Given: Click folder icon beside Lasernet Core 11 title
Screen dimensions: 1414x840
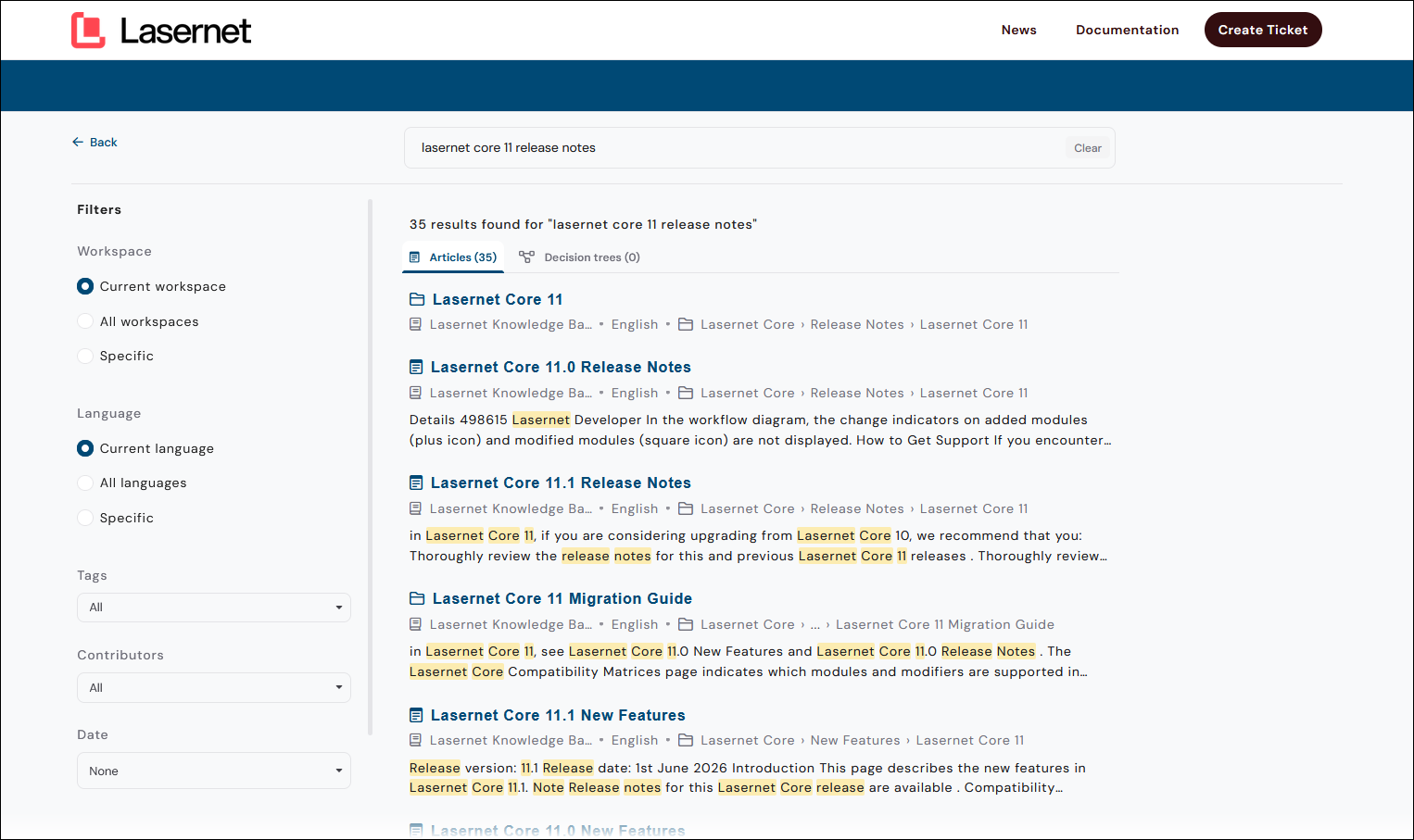Looking at the screenshot, I should click(x=417, y=300).
